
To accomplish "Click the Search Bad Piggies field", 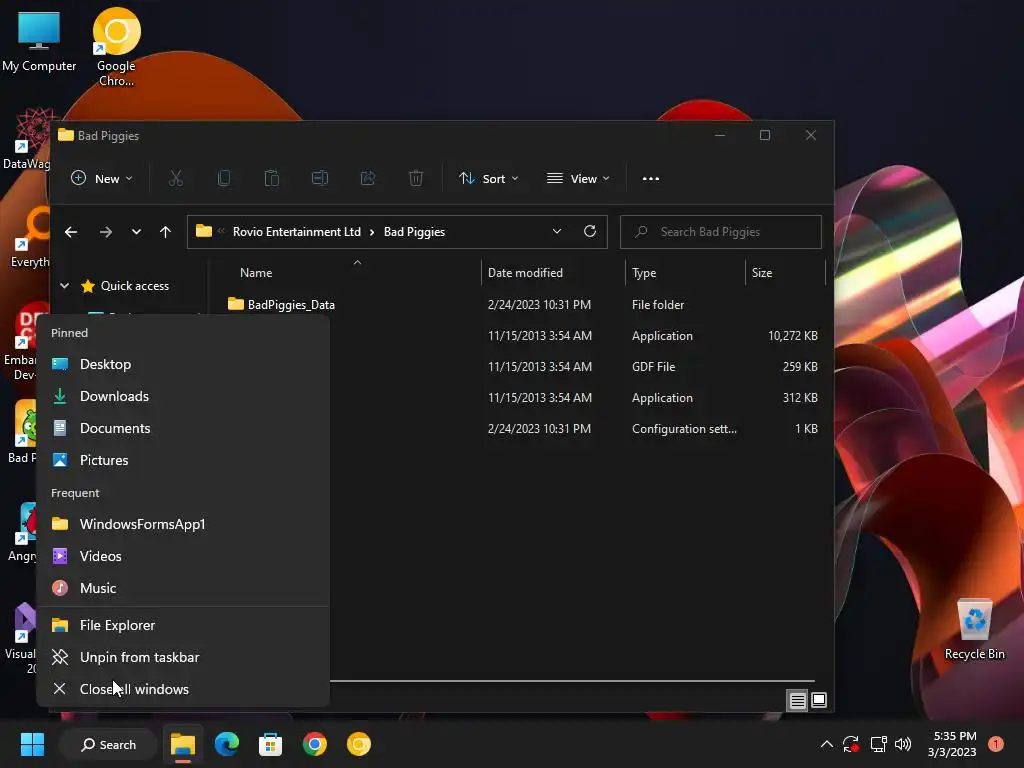I will pos(720,232).
